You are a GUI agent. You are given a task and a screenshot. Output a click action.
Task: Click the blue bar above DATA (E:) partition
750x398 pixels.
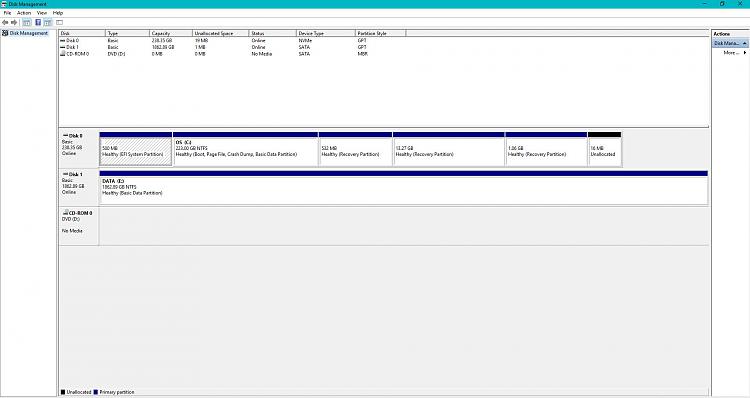(404, 174)
